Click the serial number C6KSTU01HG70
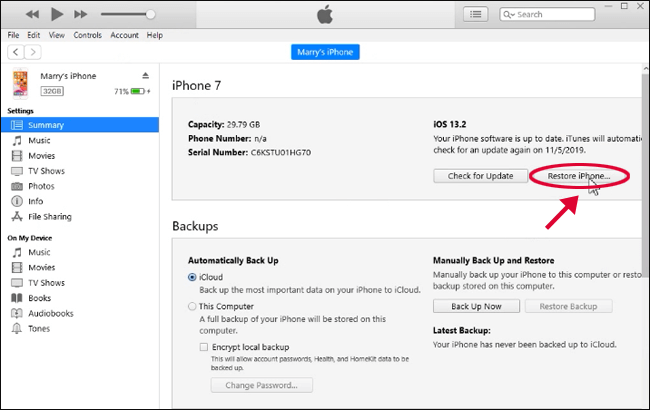 tap(281, 153)
